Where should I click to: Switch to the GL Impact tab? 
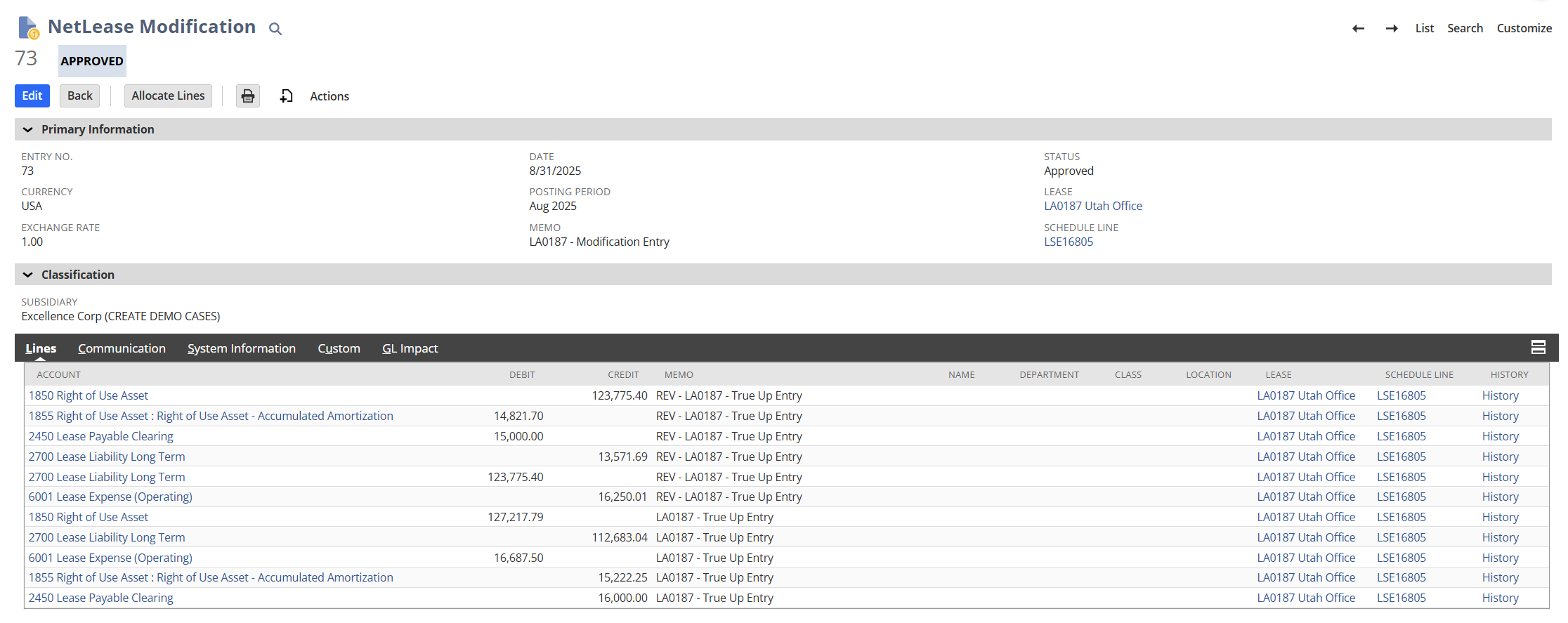pos(410,348)
